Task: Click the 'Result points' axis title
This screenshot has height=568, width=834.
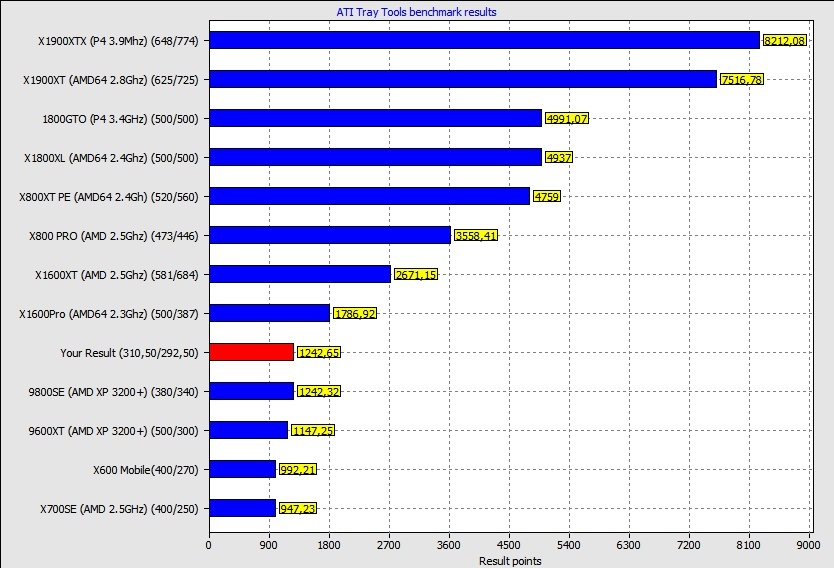Action: pyautogui.click(x=510, y=561)
